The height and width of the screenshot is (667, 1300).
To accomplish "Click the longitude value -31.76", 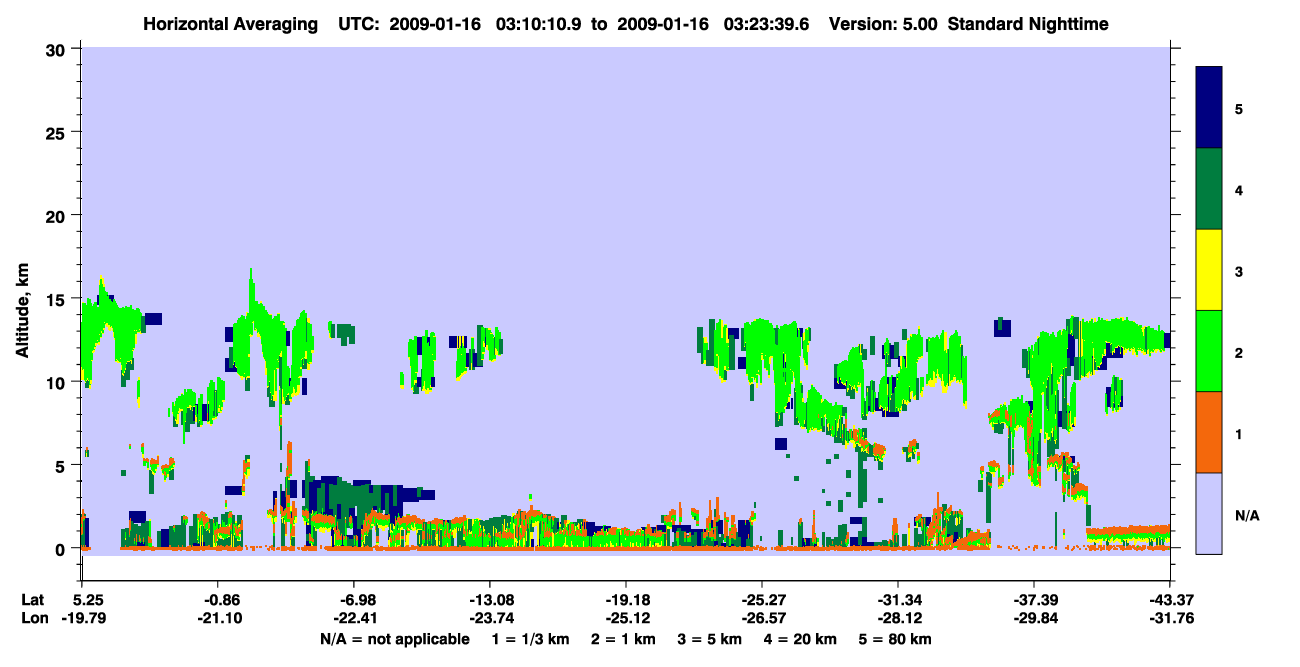I will pos(1170,618).
